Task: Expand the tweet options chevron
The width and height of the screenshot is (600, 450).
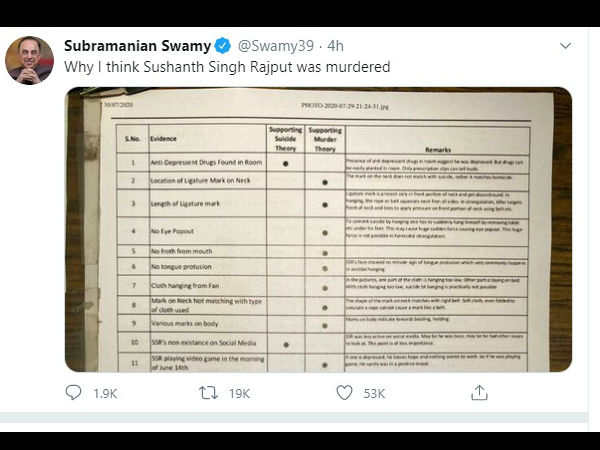Action: click(x=565, y=46)
